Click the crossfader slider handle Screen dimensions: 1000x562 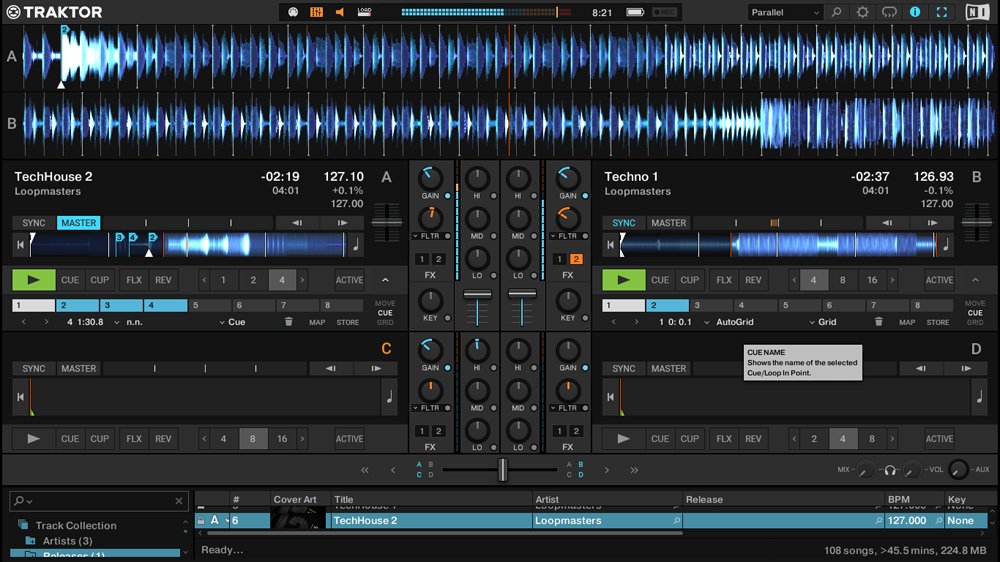(502, 469)
